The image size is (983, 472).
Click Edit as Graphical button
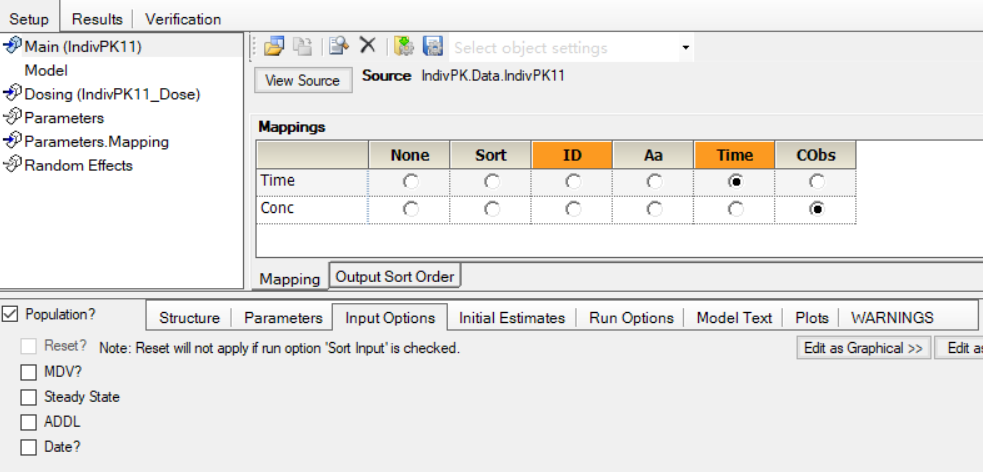[863, 348]
